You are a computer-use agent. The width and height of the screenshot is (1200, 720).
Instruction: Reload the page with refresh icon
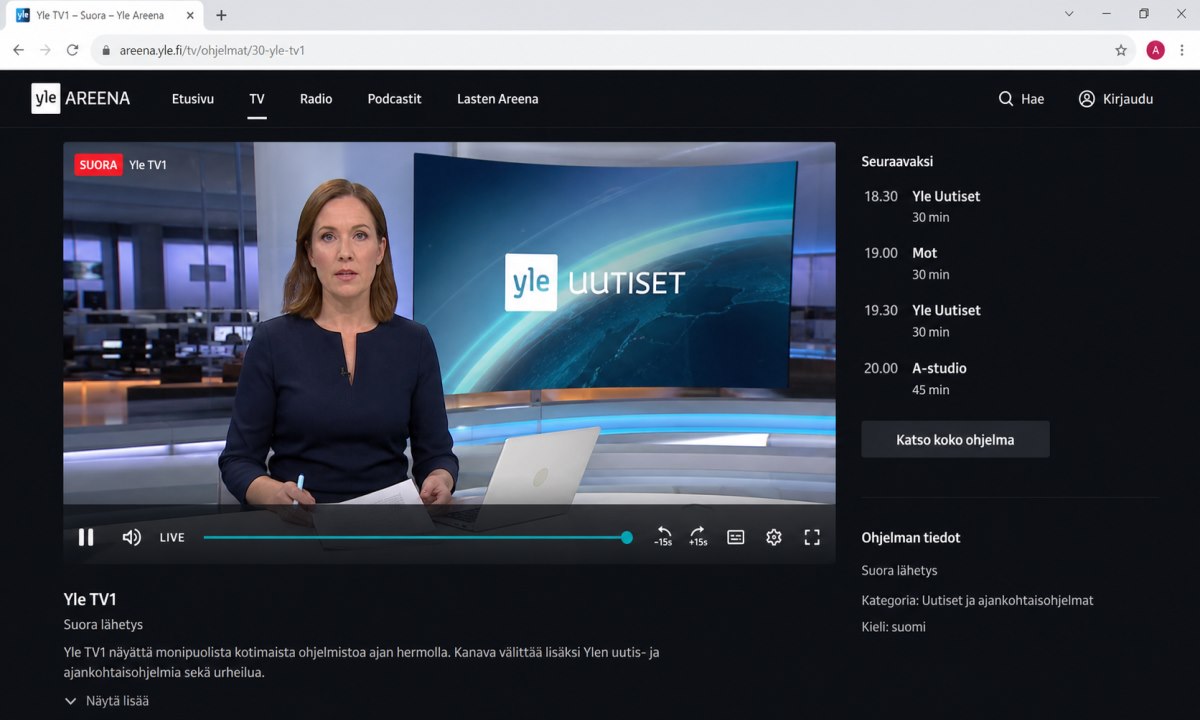click(x=72, y=50)
